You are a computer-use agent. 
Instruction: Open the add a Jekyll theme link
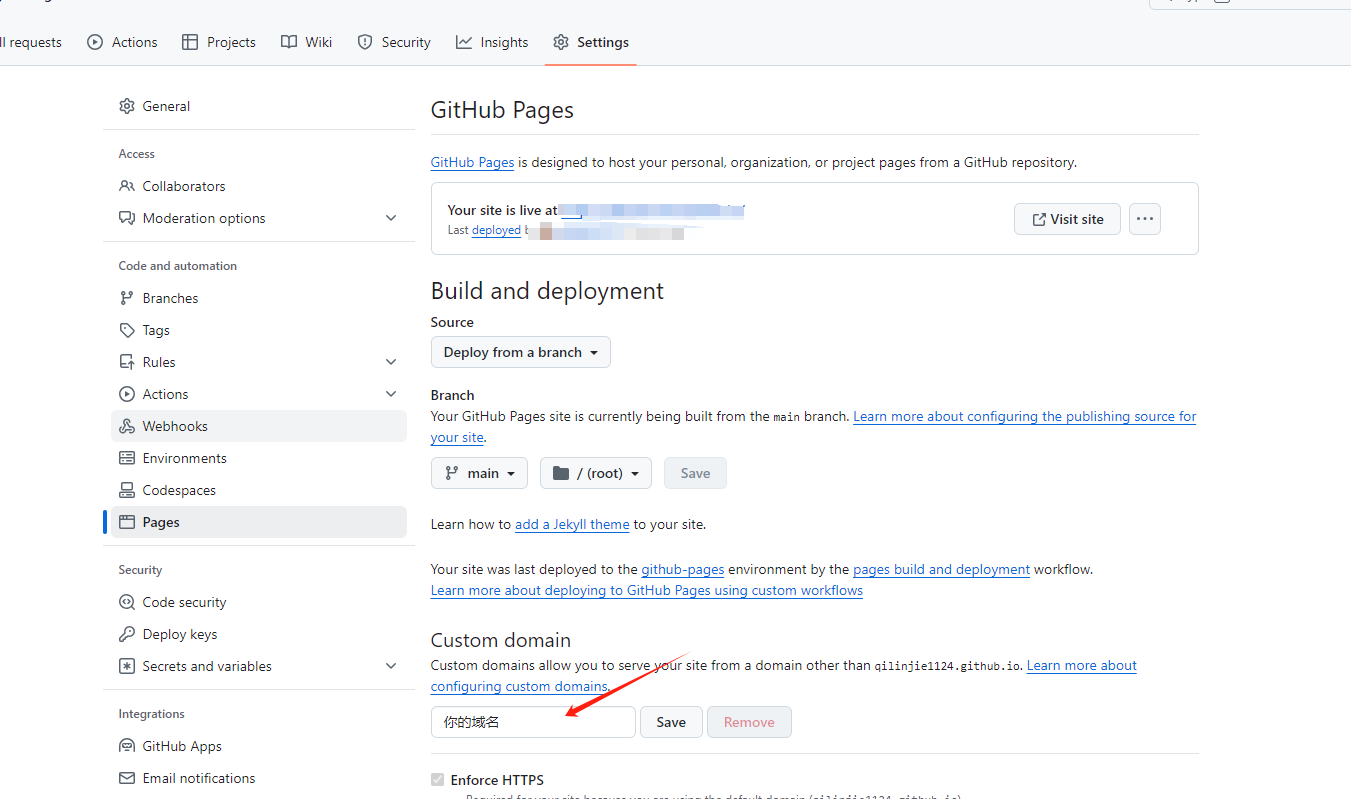coord(572,524)
